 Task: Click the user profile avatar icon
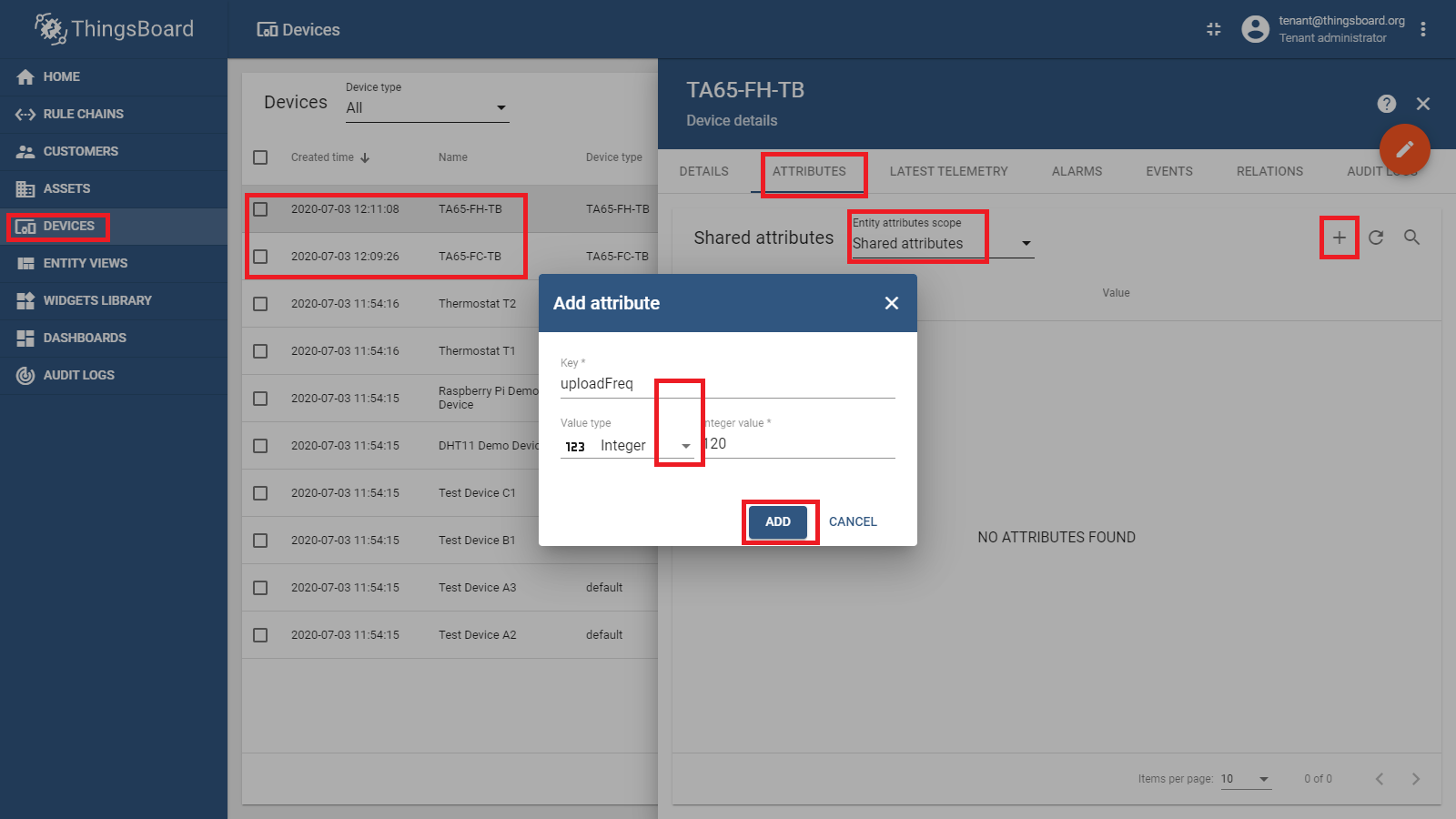click(1255, 29)
